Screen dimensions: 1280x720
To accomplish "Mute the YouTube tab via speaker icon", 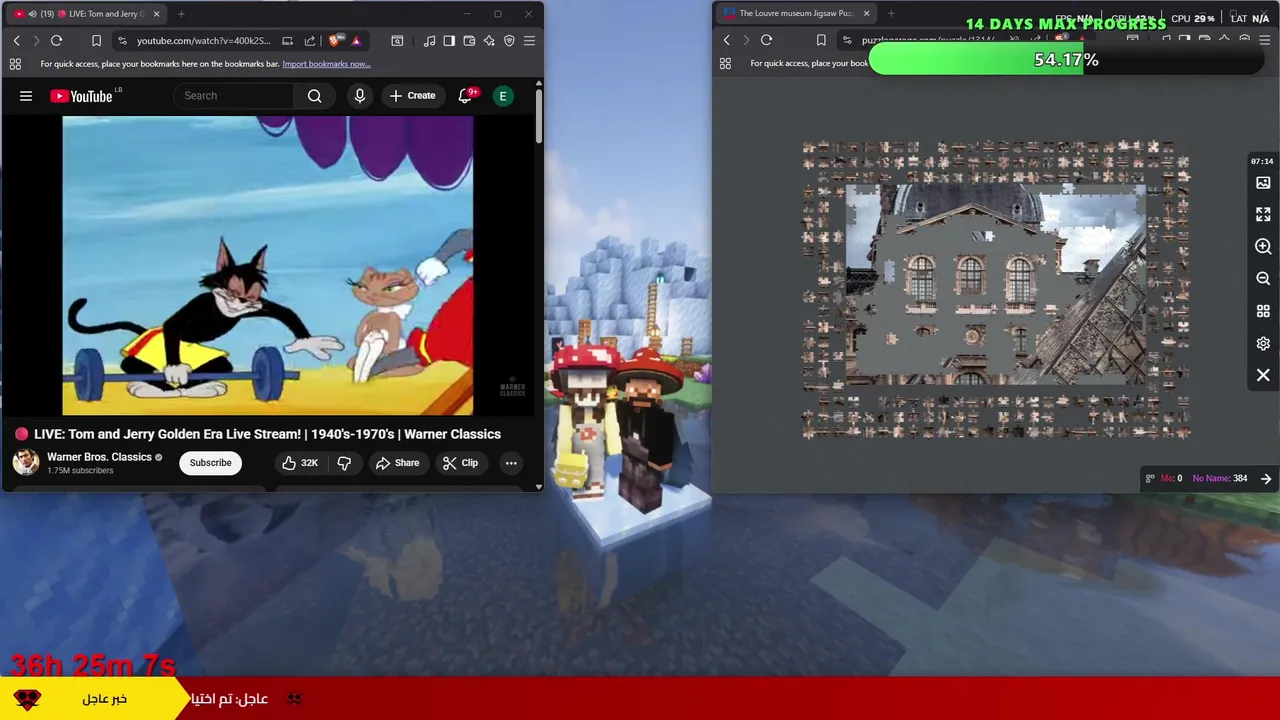I will coord(31,14).
